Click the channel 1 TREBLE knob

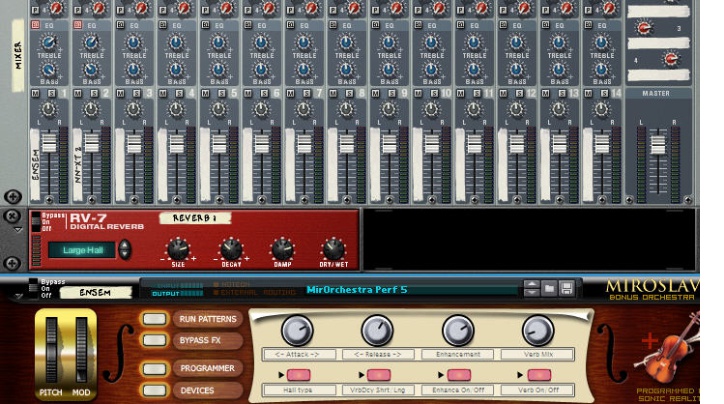point(48,43)
